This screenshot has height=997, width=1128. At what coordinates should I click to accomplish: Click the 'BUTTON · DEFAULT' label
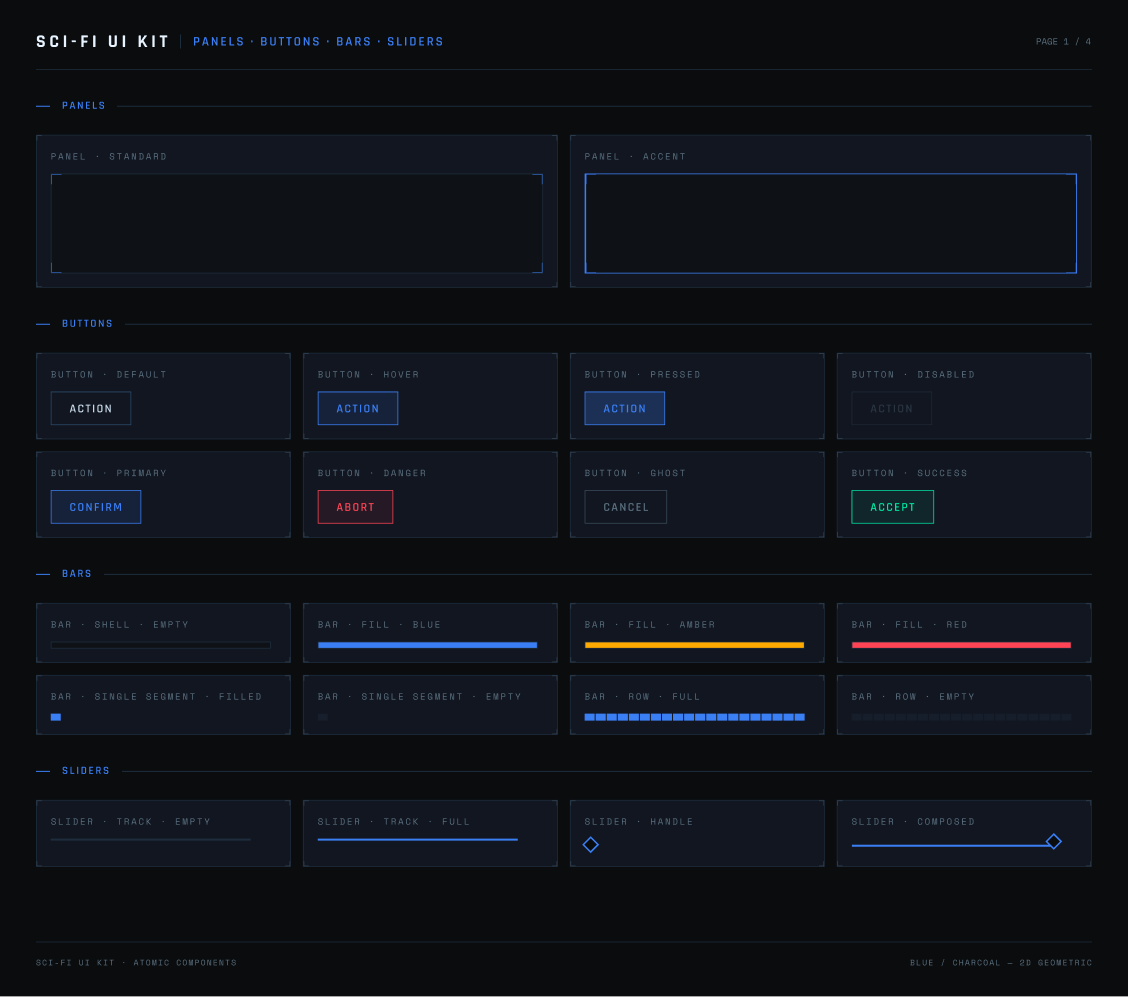[109, 374]
